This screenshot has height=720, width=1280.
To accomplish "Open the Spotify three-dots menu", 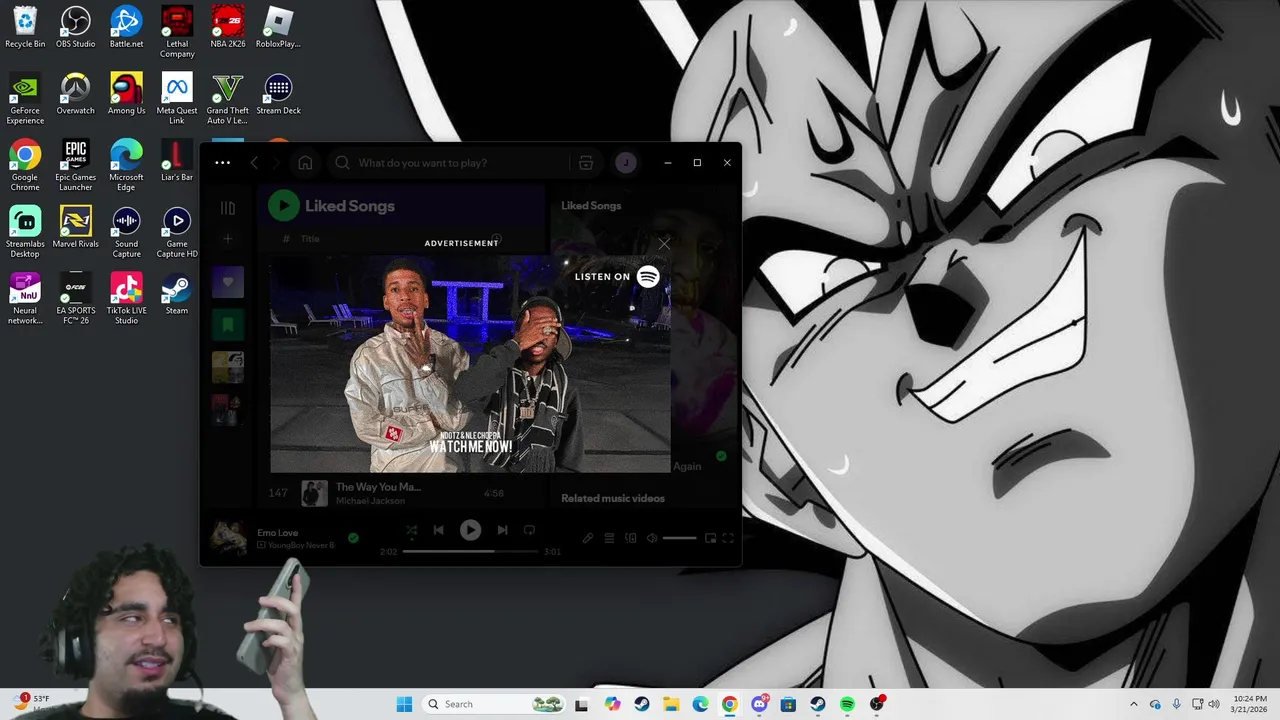I will (222, 163).
